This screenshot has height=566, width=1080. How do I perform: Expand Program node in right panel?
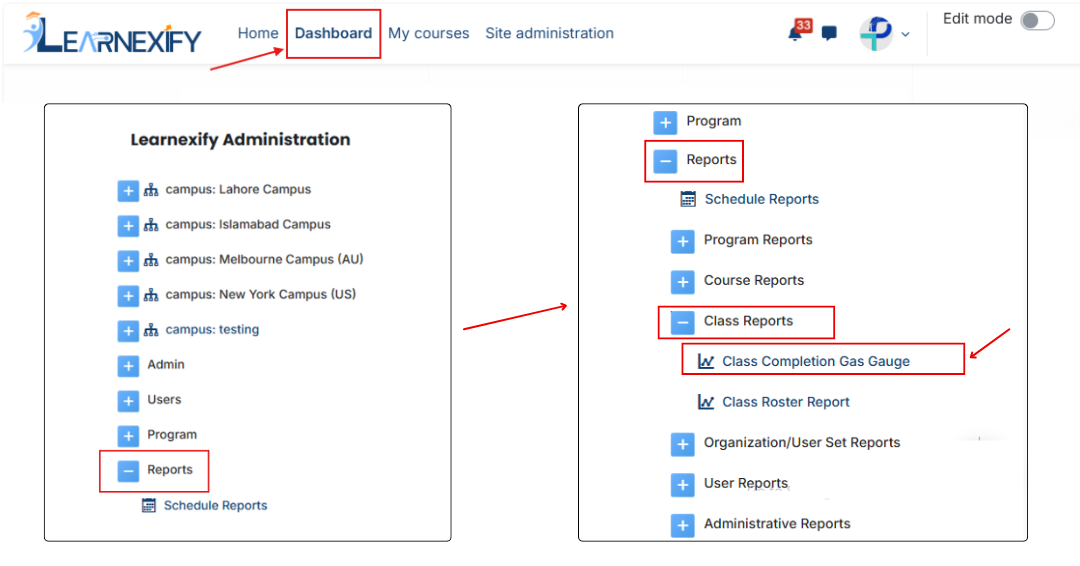pos(665,123)
